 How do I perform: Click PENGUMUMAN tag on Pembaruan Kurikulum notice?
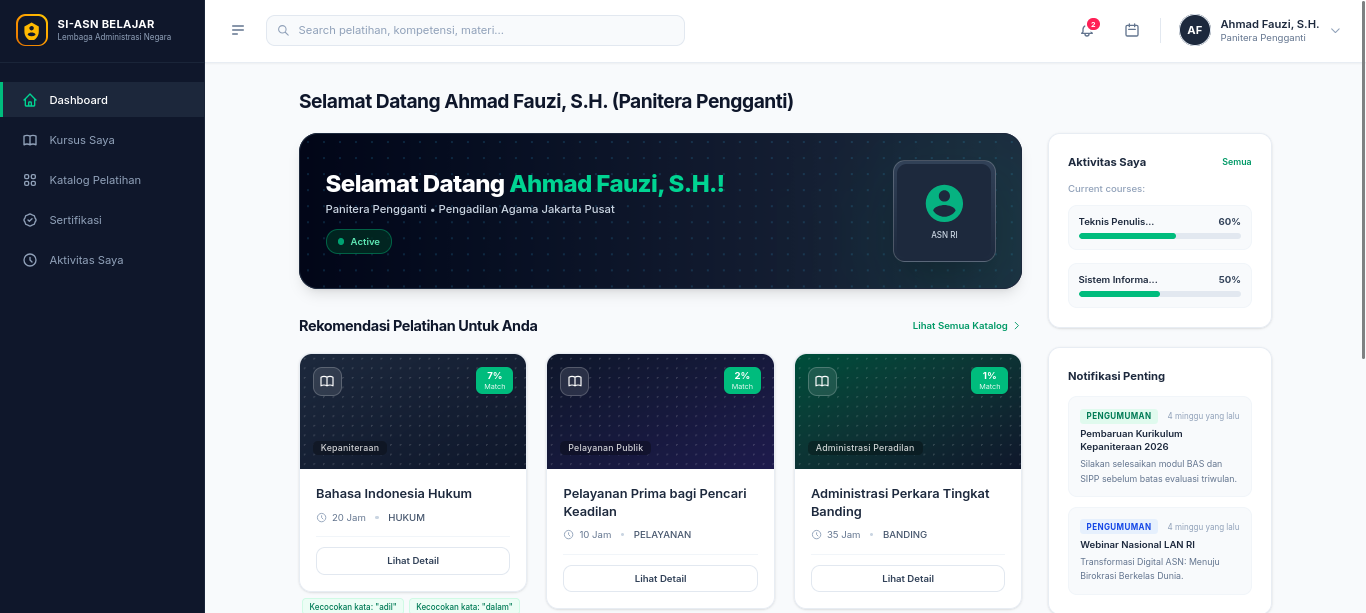click(x=1119, y=415)
